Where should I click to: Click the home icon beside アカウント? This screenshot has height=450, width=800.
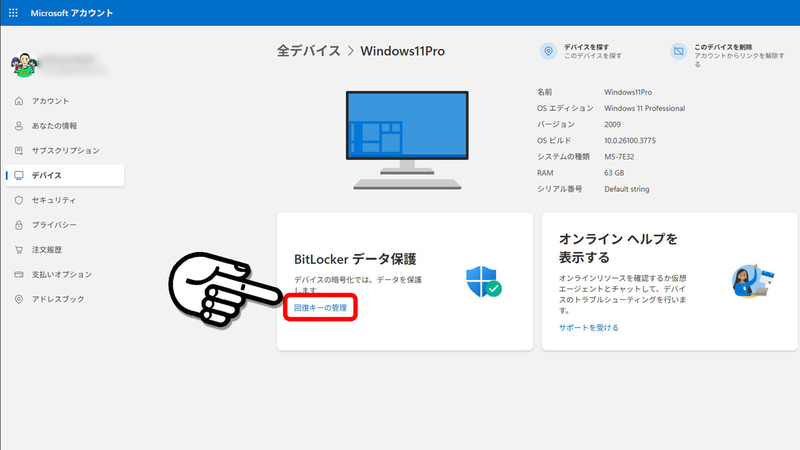19,101
